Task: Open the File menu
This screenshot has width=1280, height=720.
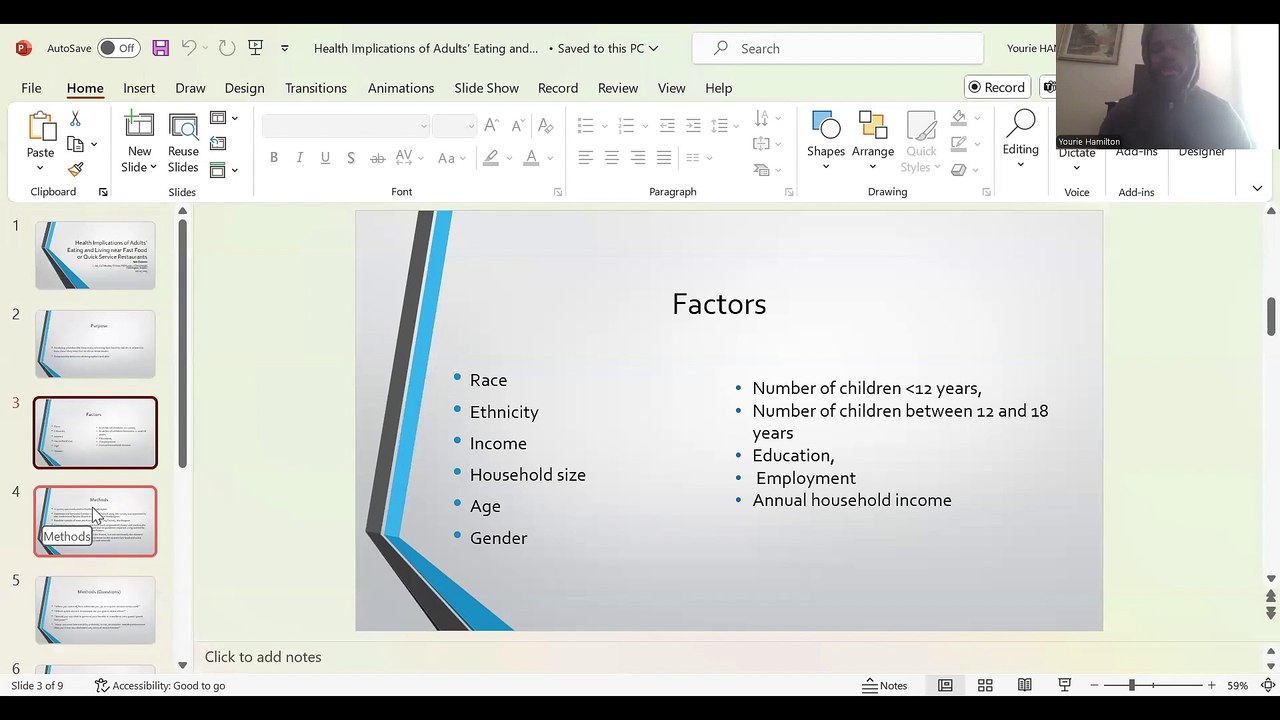Action: point(31,88)
